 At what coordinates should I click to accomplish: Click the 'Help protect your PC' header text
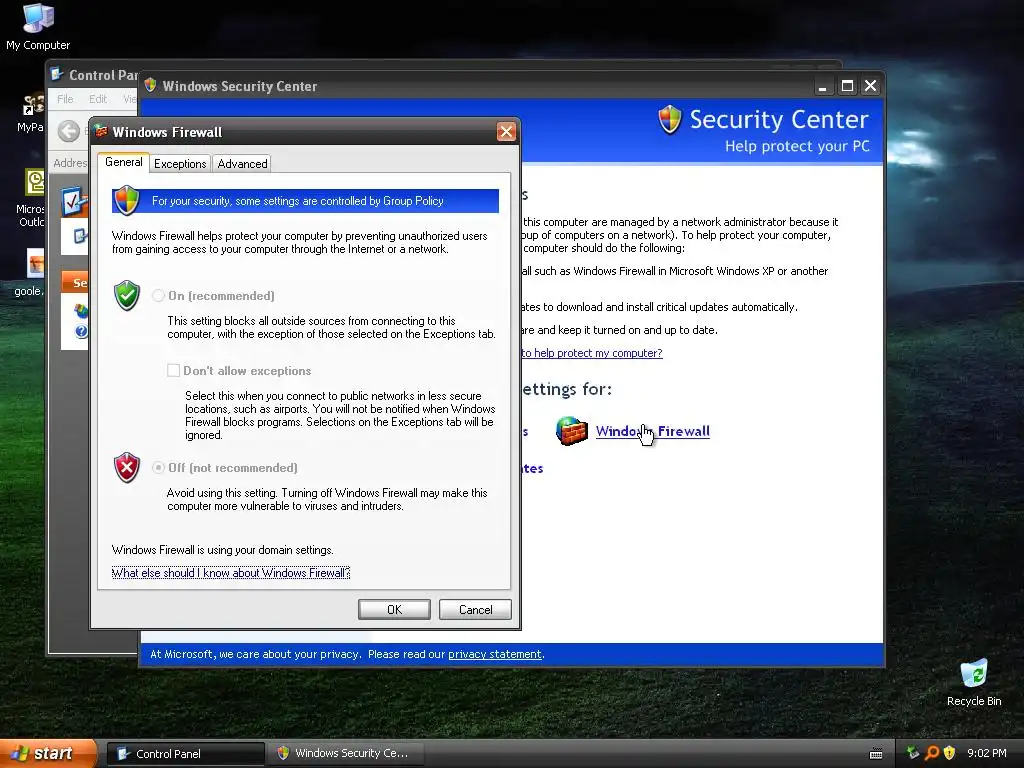[797, 146]
